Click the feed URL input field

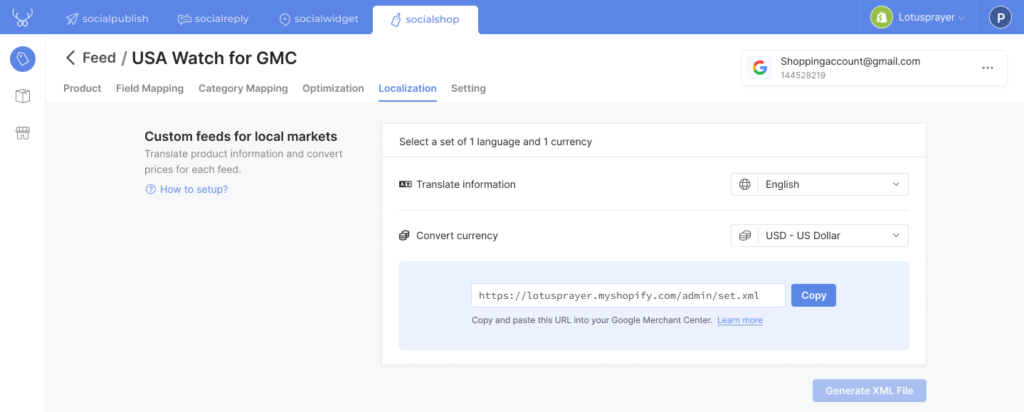pos(628,295)
